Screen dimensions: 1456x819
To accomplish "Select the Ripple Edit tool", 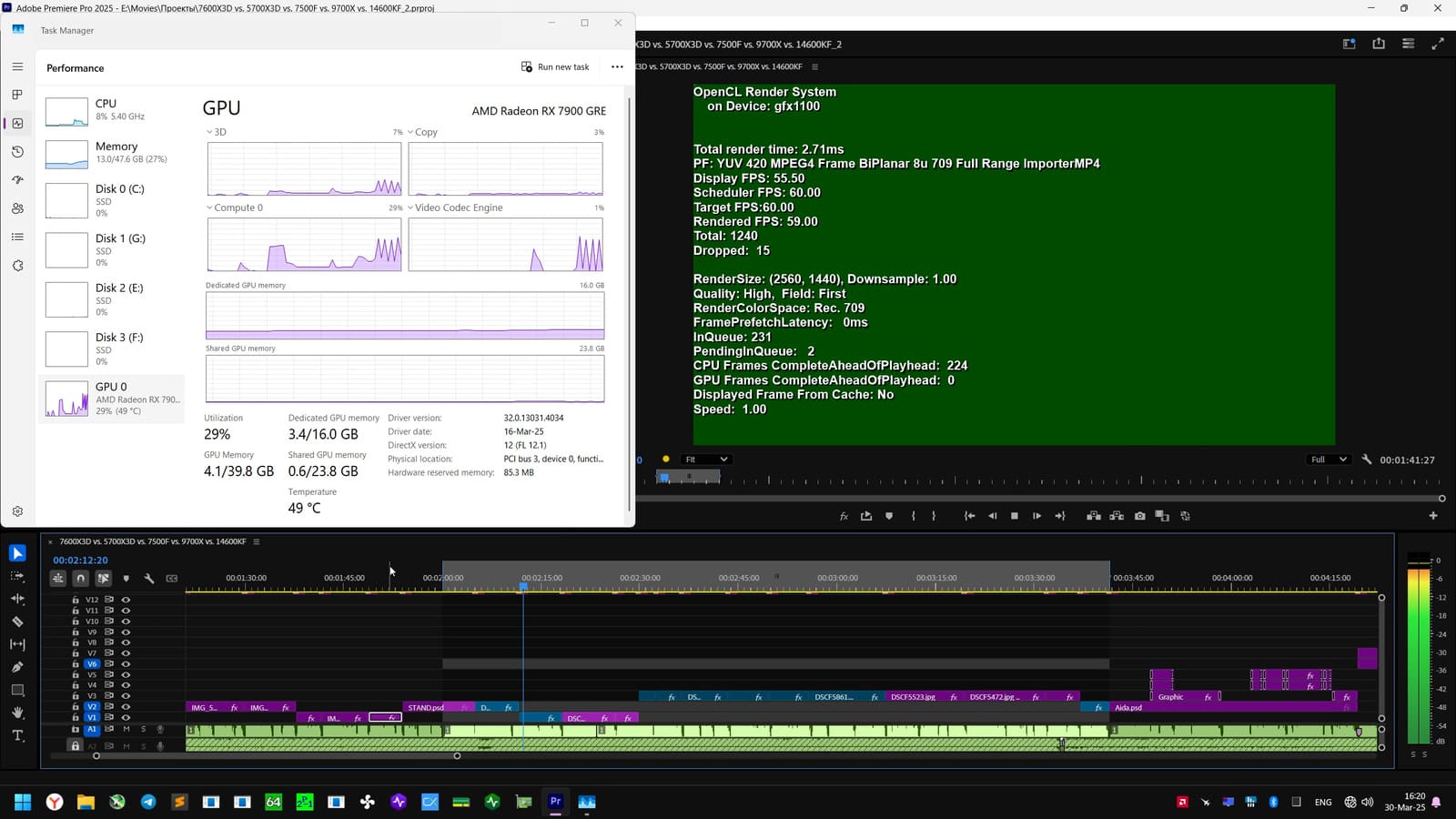I will coord(17,599).
